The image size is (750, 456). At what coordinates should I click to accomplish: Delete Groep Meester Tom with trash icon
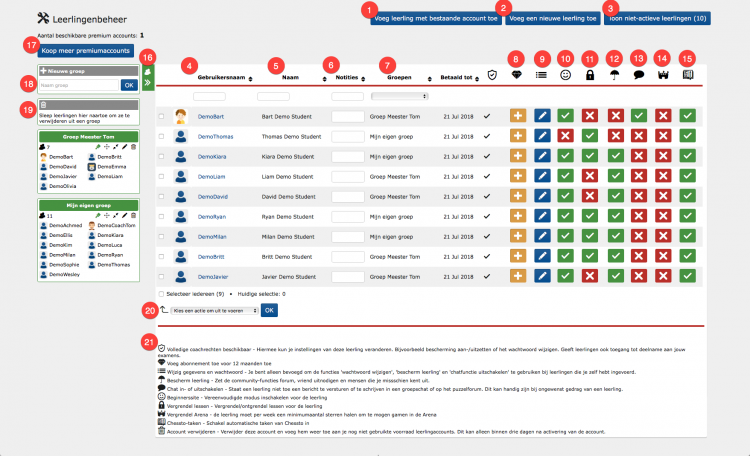[133, 147]
